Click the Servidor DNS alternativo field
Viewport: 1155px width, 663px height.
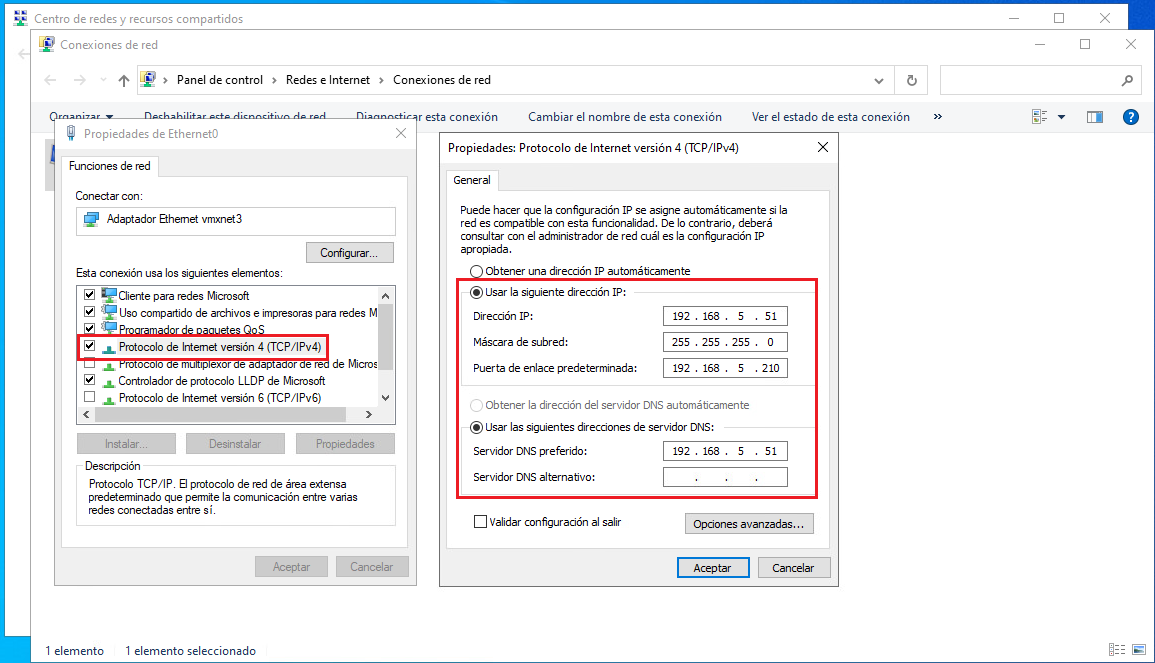click(725, 476)
